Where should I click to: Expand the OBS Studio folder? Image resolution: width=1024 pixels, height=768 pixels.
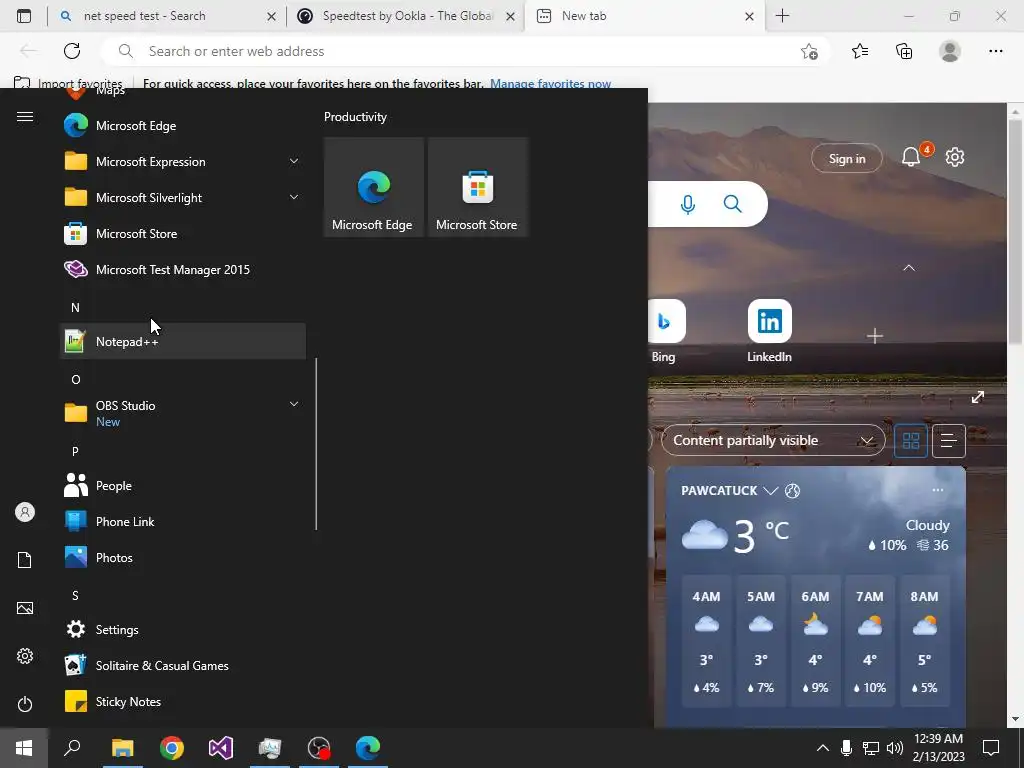coord(183,413)
